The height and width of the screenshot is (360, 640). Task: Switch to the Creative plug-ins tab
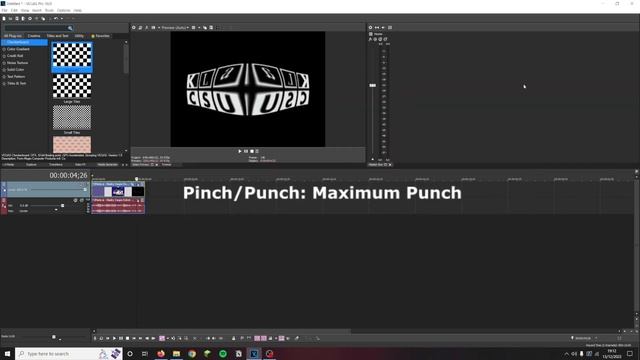34,36
